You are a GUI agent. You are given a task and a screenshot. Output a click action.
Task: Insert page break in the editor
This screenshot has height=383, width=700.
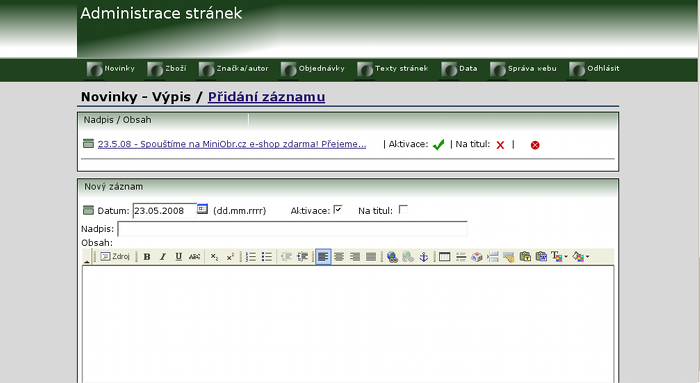pos(493,257)
